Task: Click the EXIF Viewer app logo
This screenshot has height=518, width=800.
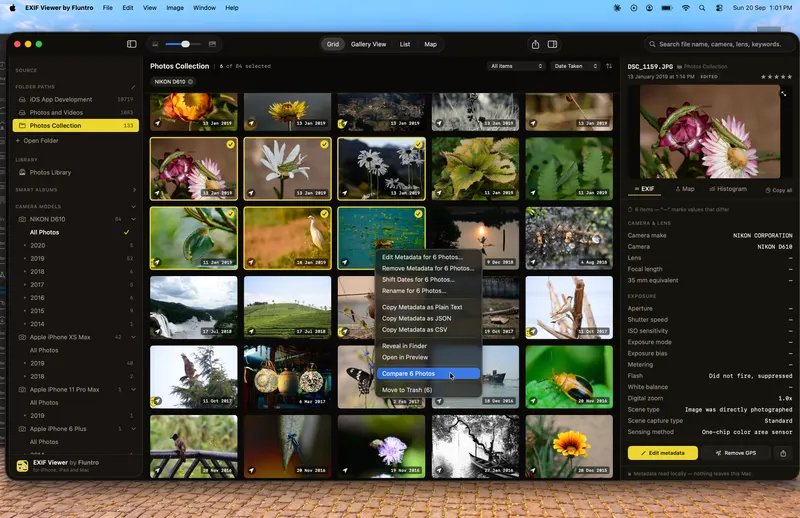Action: click(x=22, y=466)
